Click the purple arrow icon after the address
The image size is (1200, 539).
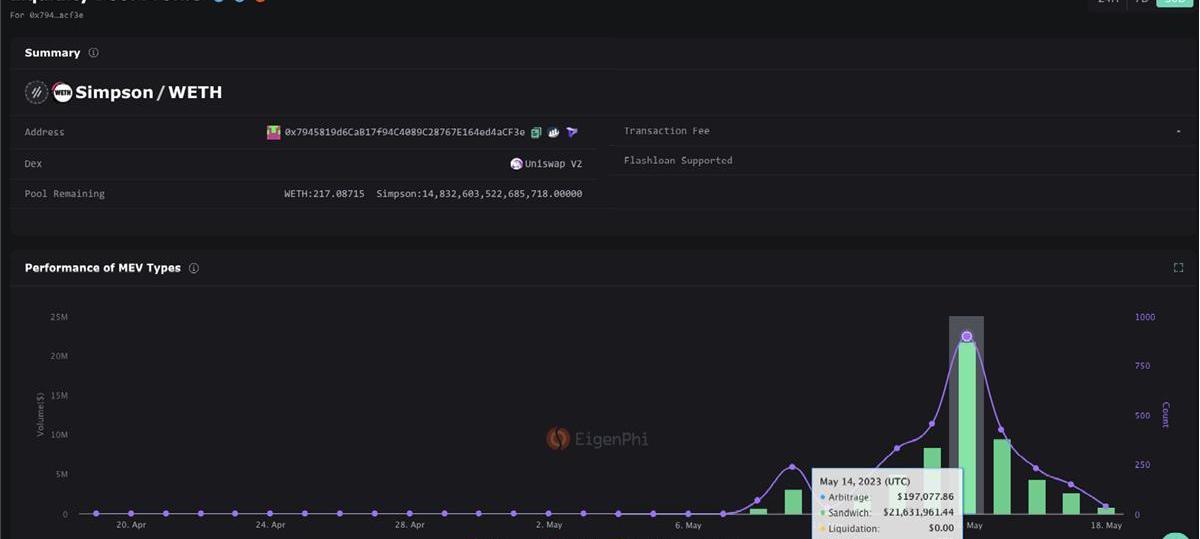(572, 132)
